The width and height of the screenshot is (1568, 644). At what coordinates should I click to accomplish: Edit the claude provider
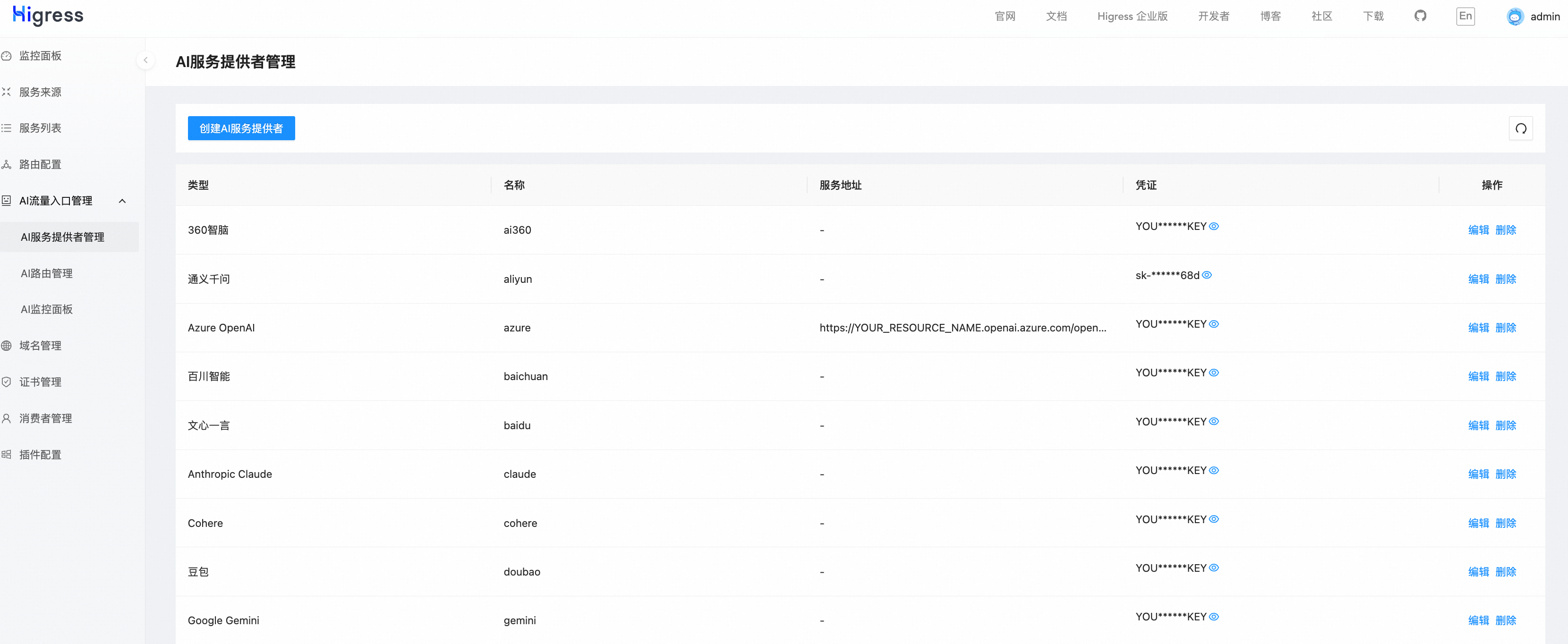pos(1479,474)
